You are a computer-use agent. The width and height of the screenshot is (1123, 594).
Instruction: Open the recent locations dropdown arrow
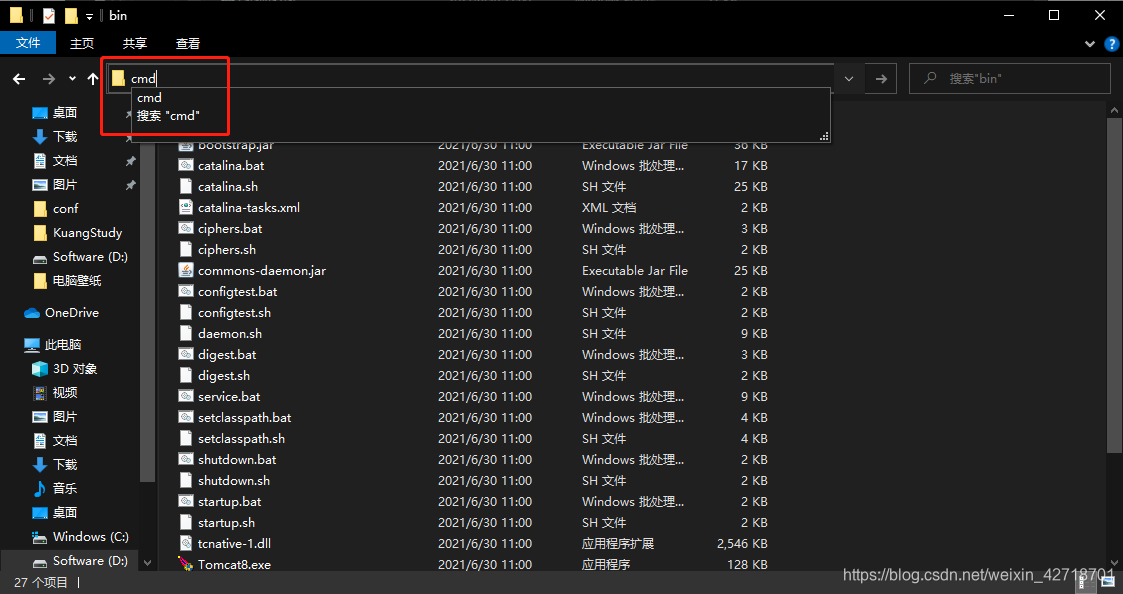[72, 79]
